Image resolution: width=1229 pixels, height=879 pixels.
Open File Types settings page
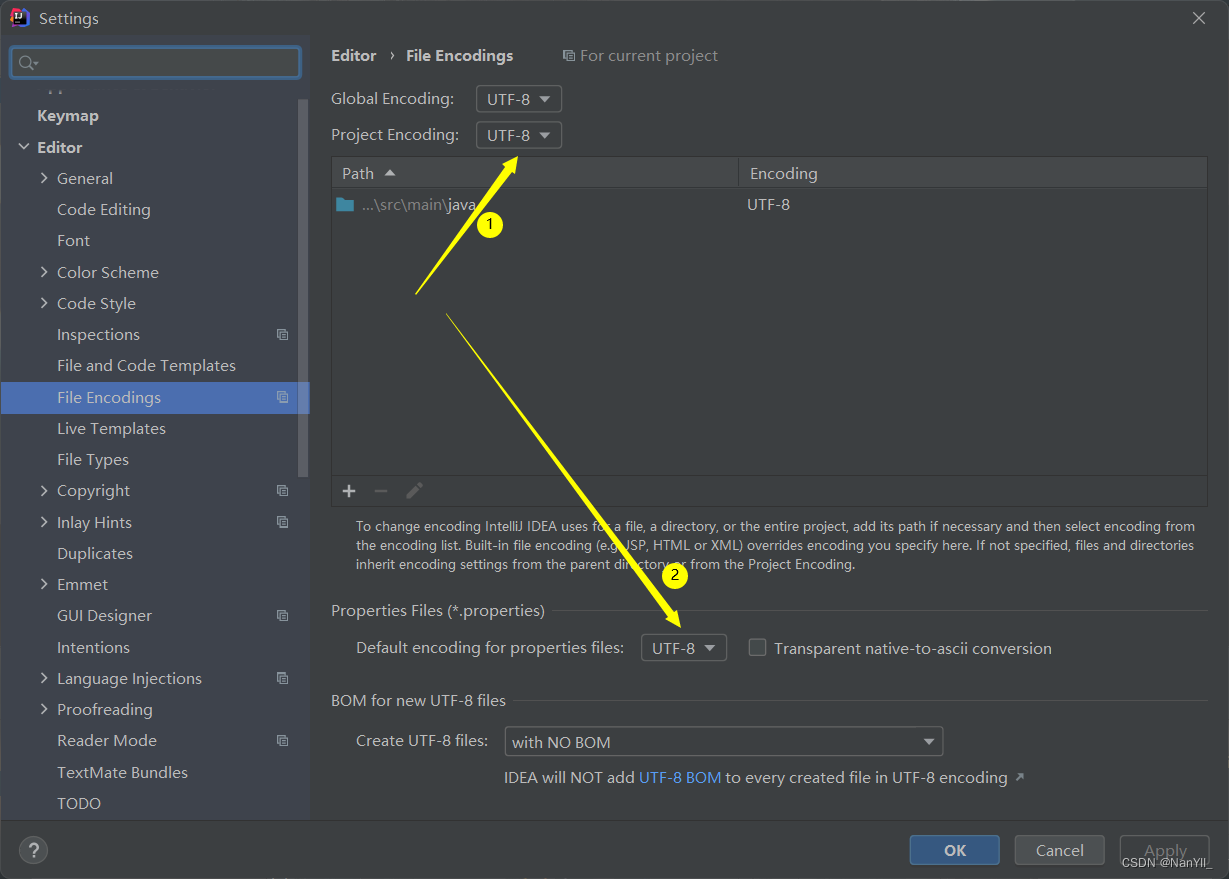[93, 460]
